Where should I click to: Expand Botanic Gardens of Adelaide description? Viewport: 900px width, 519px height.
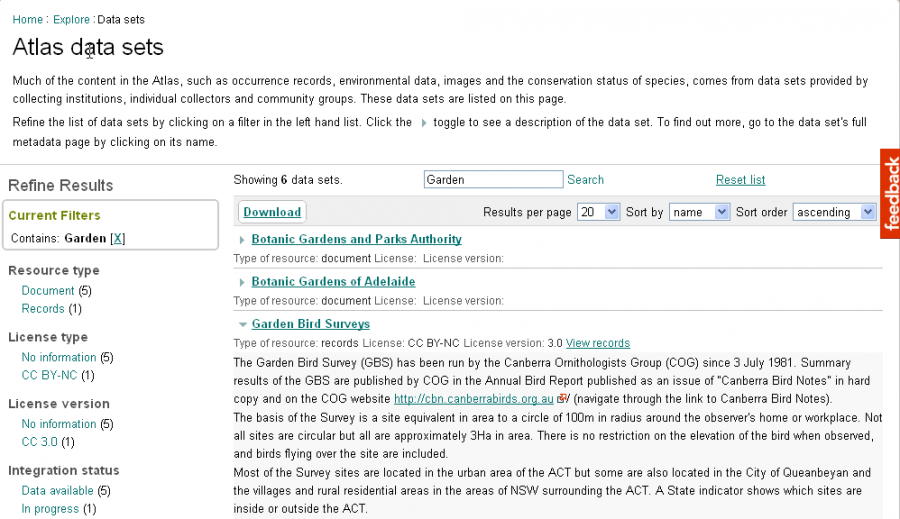click(242, 282)
